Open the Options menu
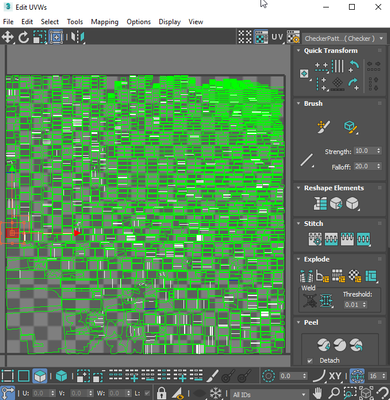 [x=138, y=22]
